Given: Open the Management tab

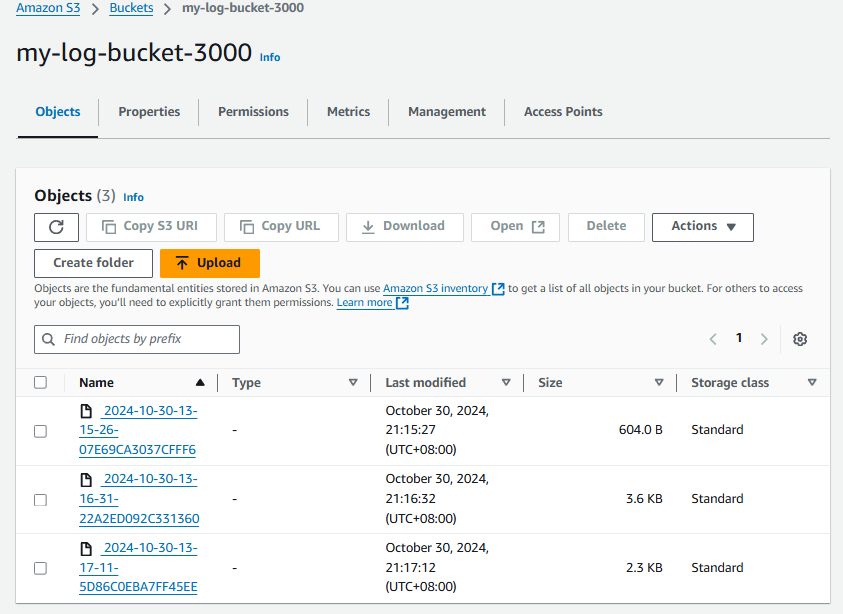Looking at the screenshot, I should coord(446,111).
